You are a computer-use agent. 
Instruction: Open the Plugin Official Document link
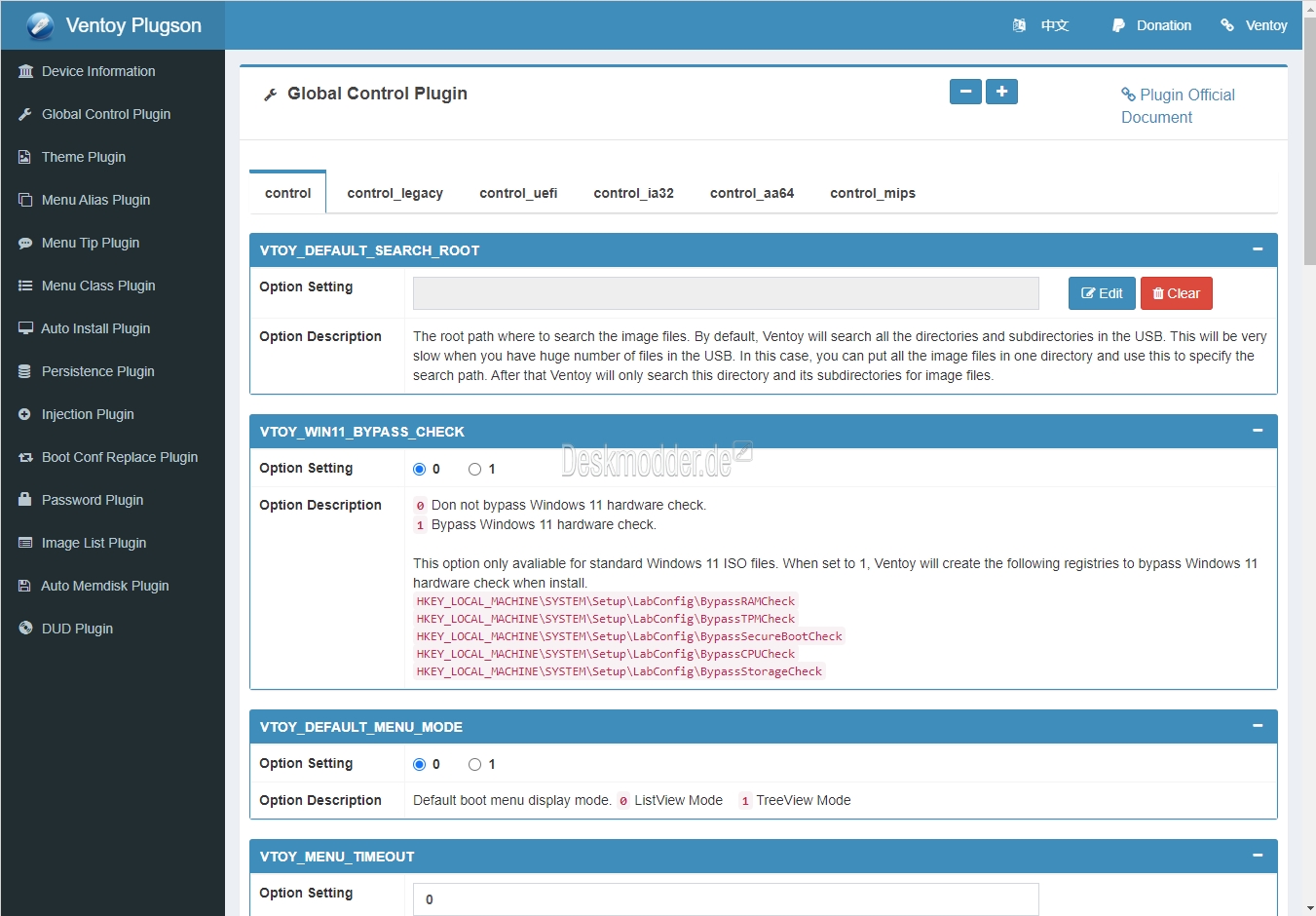1177,105
